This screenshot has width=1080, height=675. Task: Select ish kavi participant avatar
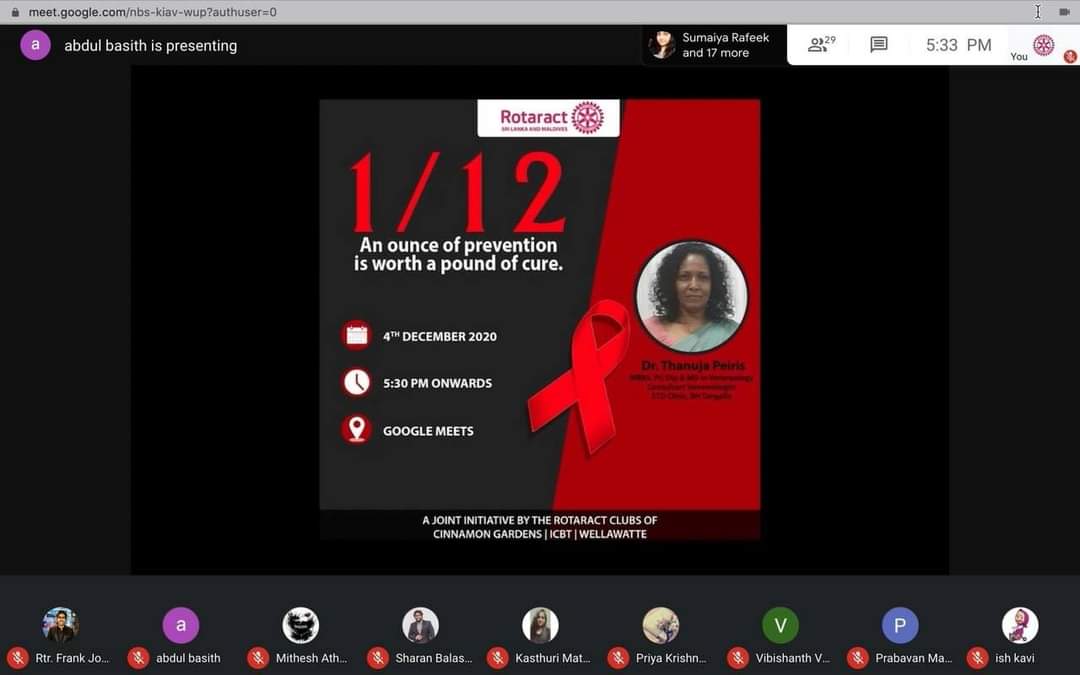pos(1019,625)
